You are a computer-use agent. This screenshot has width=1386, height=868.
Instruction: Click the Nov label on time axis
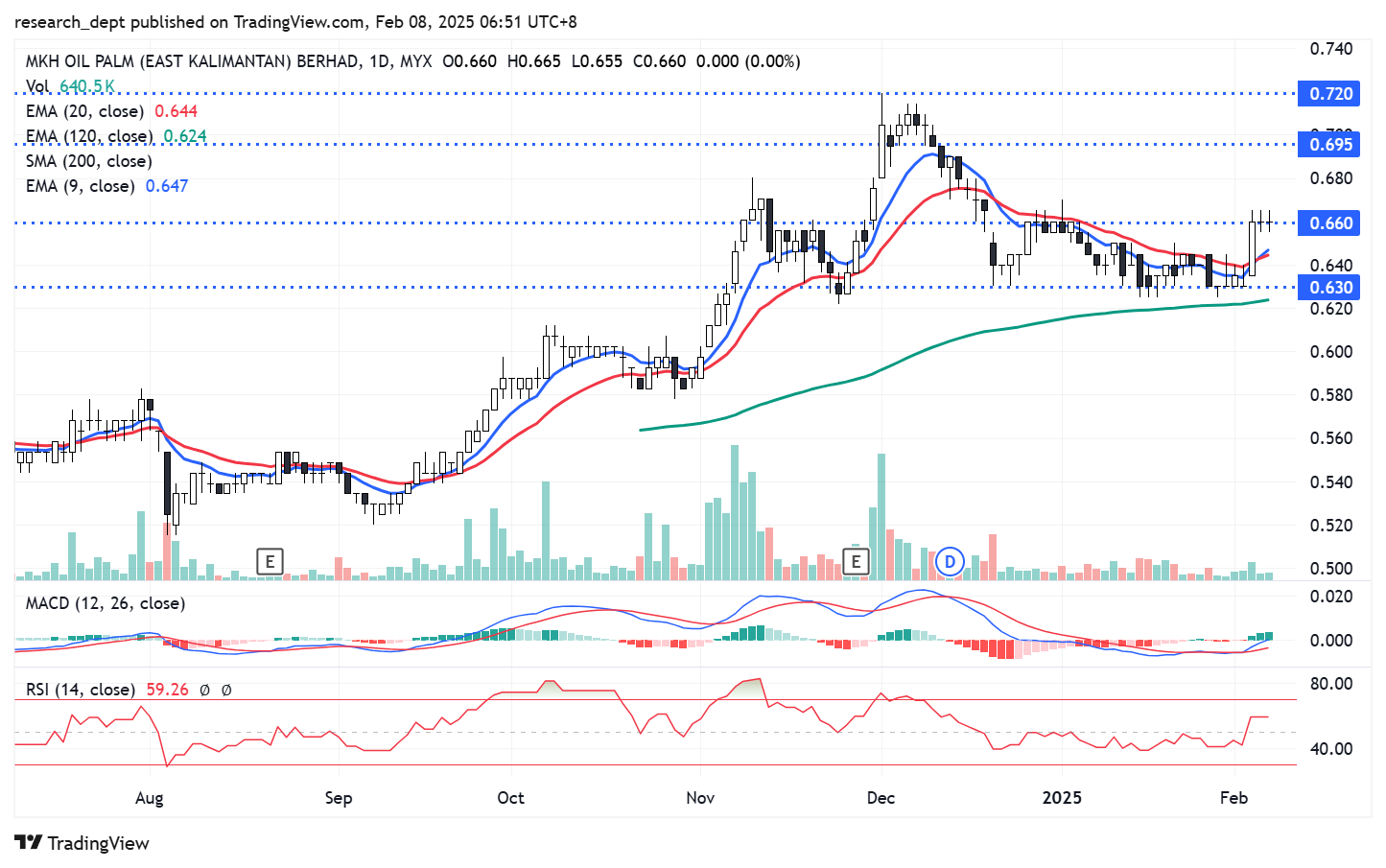pos(700,798)
